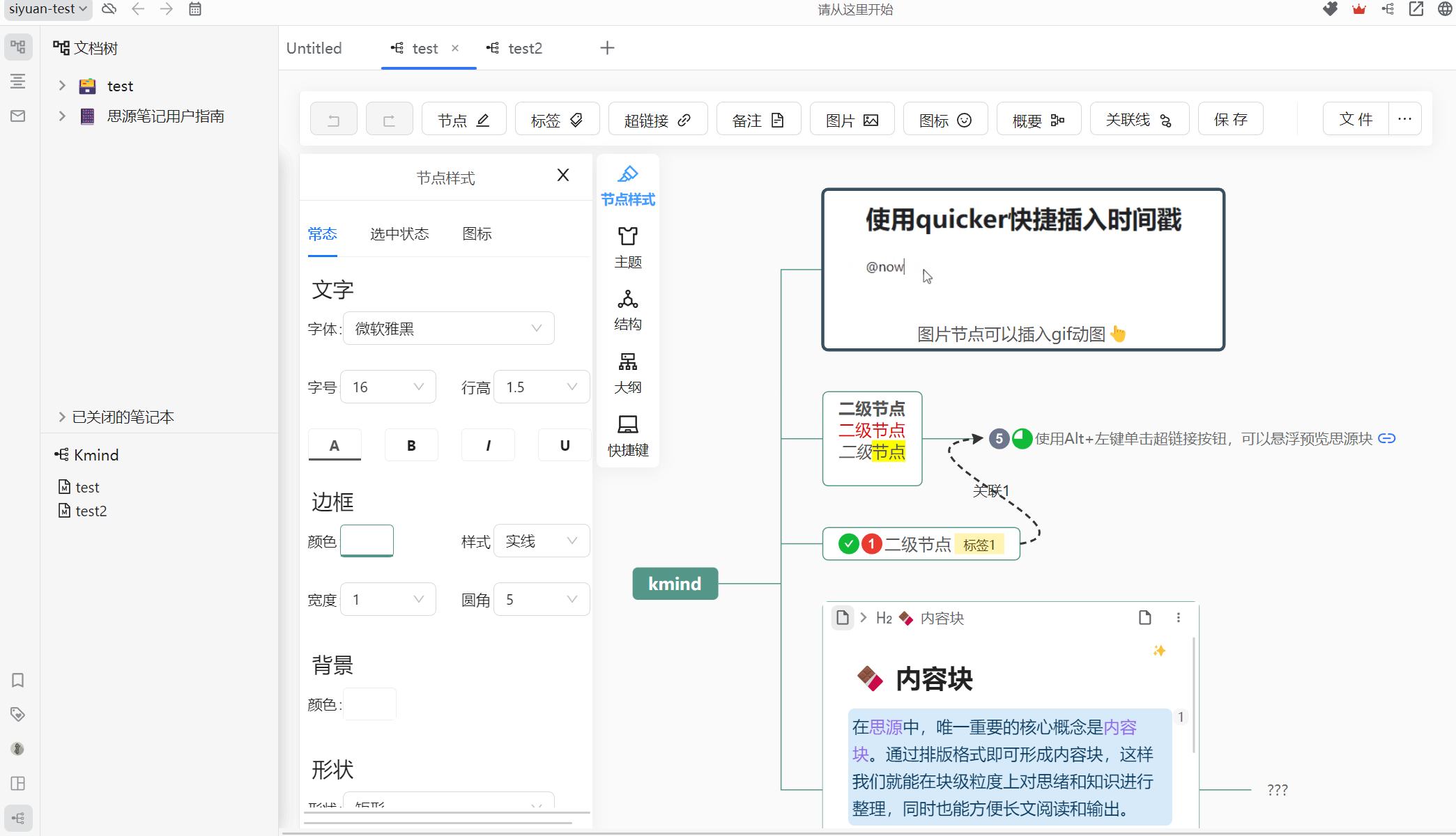Open the 字号 font size dropdown
This screenshot has height=836, width=1456.
pos(388,387)
